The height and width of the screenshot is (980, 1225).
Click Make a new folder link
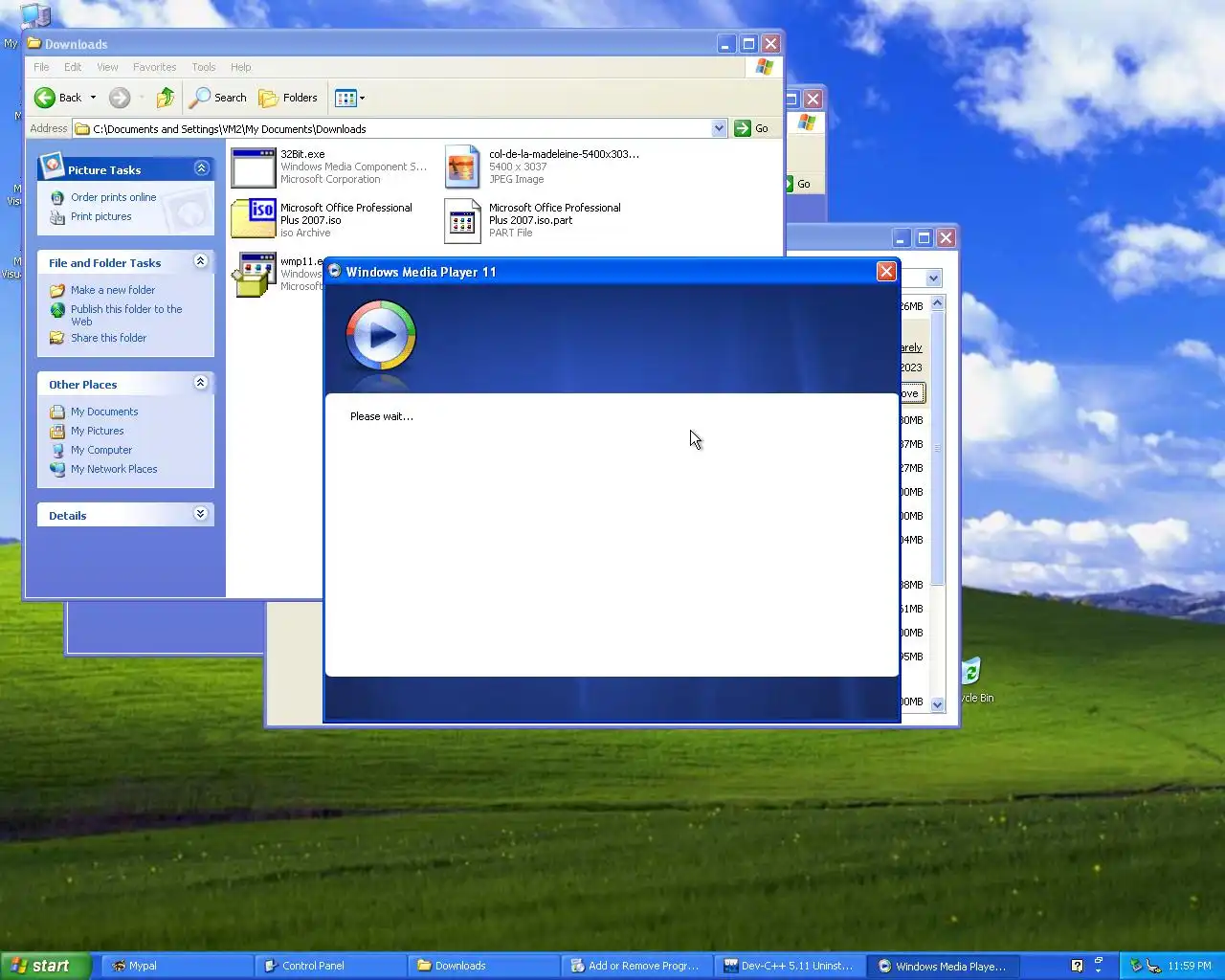coord(112,290)
